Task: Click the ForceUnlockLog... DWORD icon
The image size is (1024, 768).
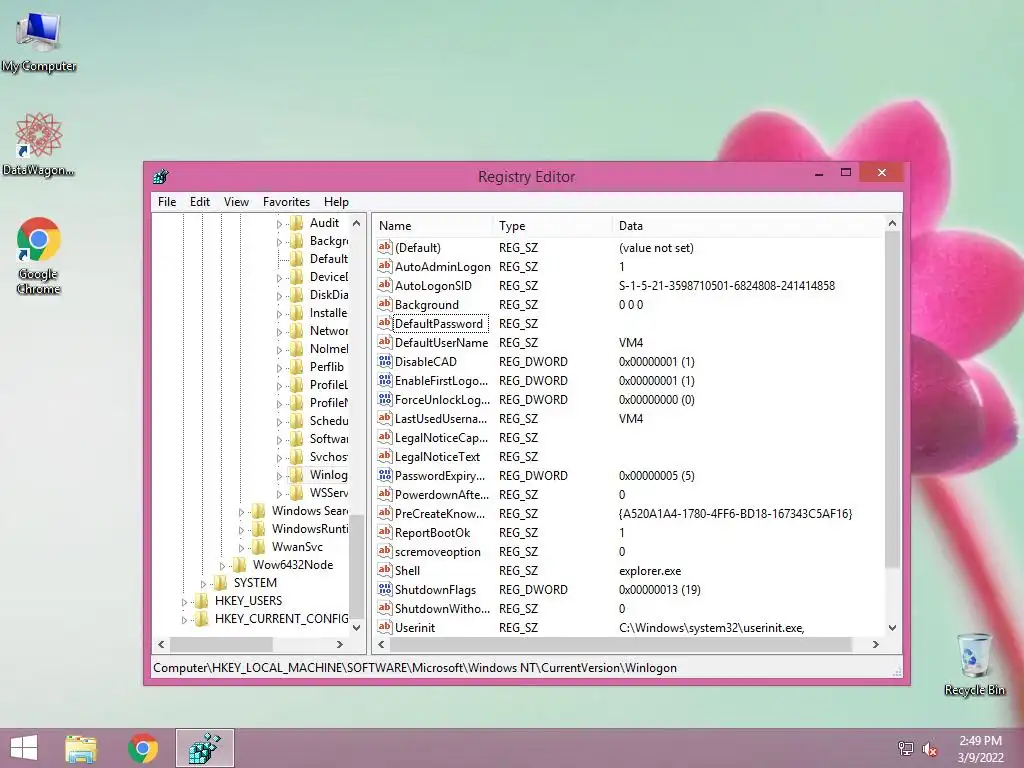Action: point(385,398)
